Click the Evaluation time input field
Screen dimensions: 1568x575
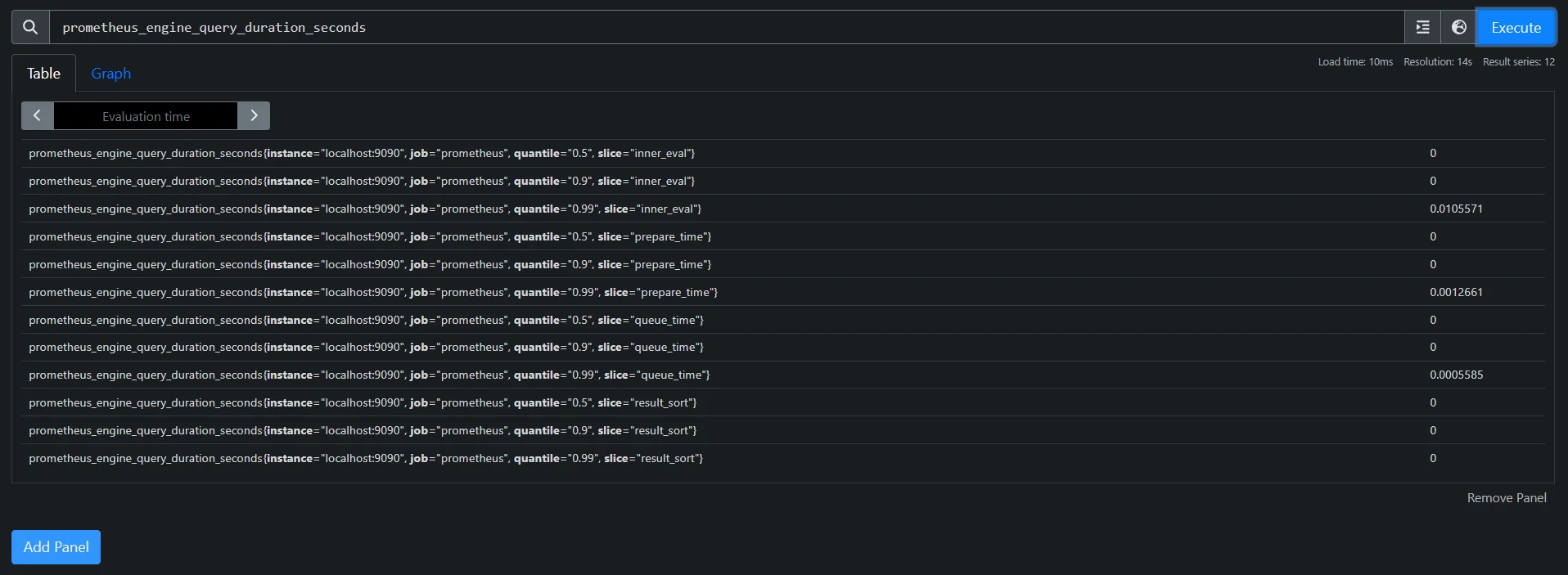pyautogui.click(x=146, y=115)
